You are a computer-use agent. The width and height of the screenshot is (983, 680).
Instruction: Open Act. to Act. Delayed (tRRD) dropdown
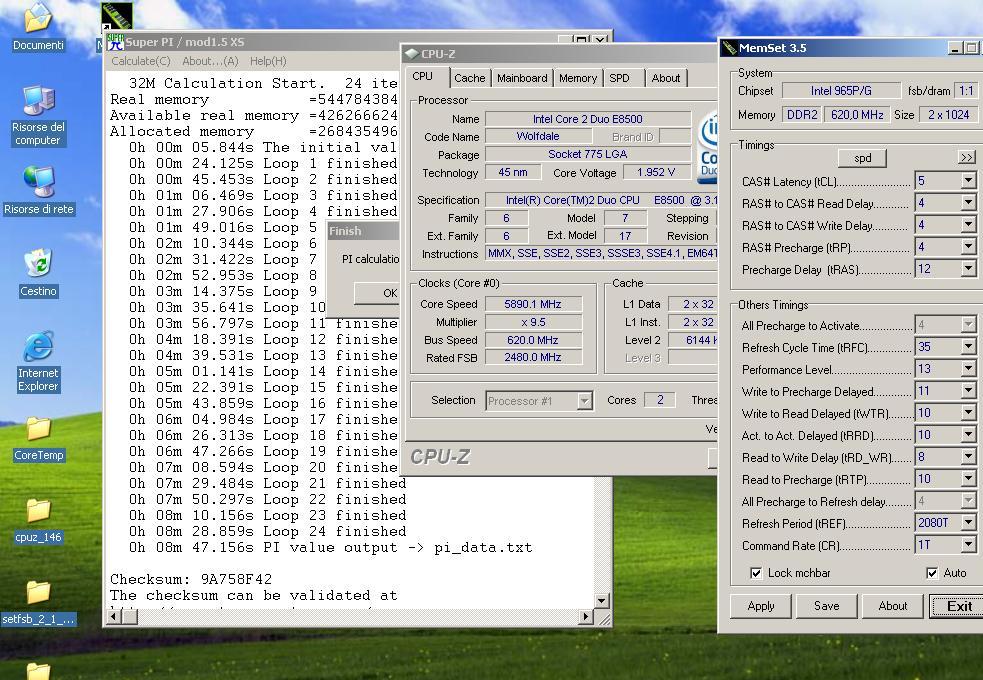[968, 434]
